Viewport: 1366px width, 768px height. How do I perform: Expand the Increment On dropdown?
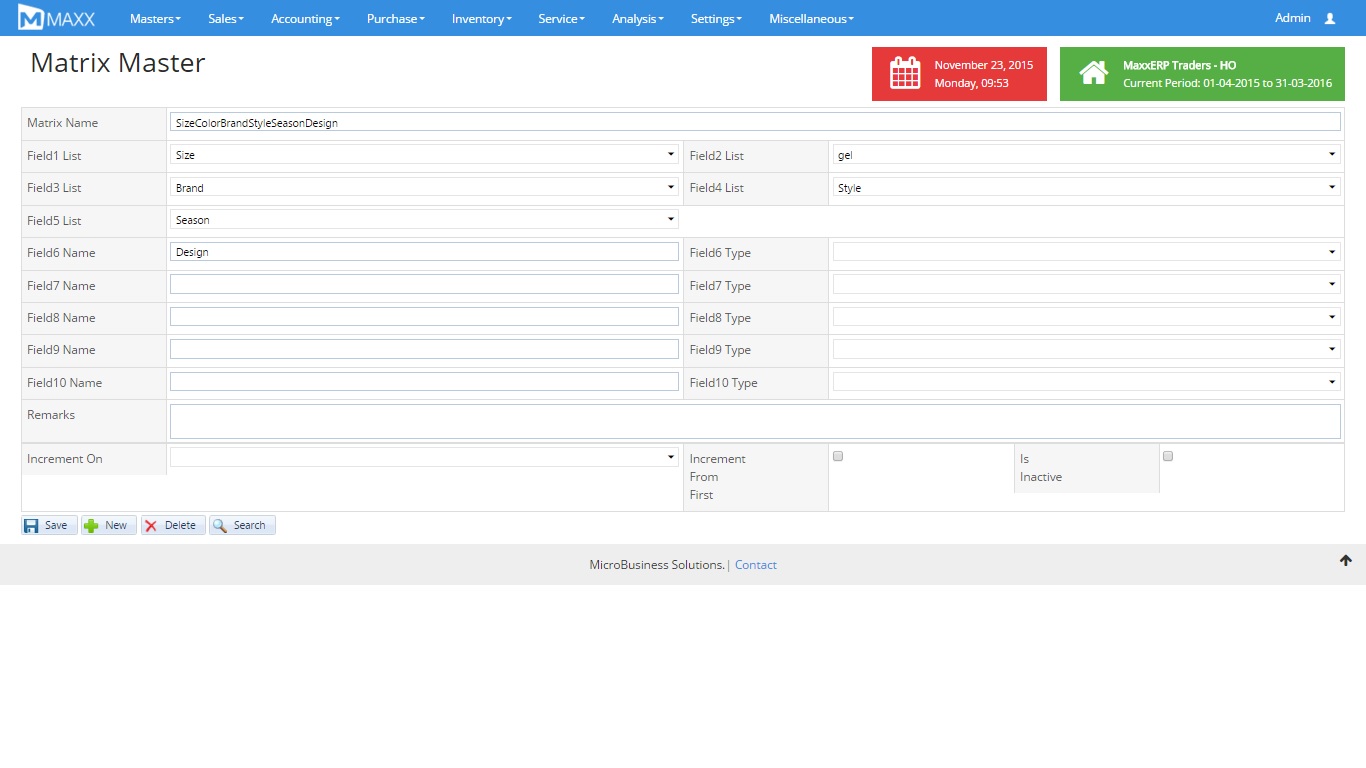(x=424, y=457)
